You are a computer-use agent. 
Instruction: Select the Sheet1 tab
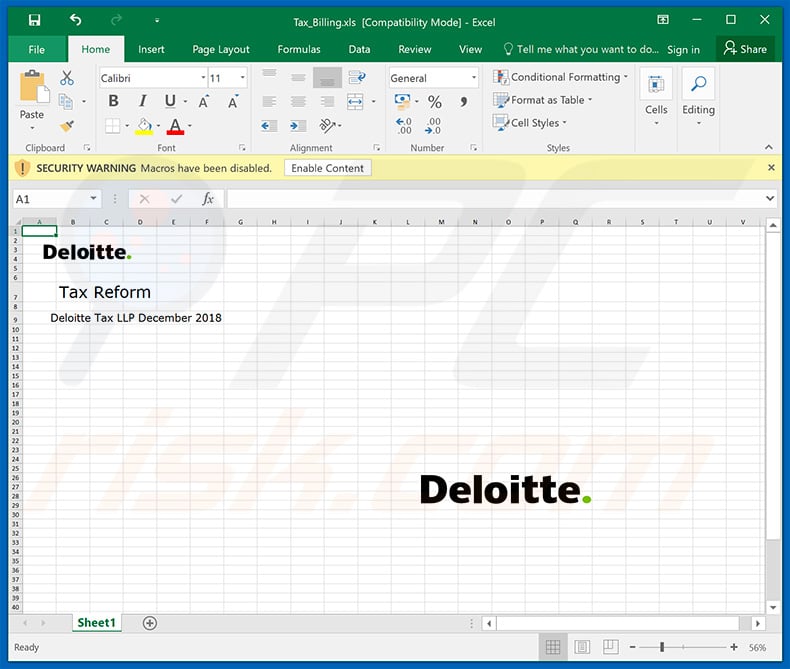point(96,623)
